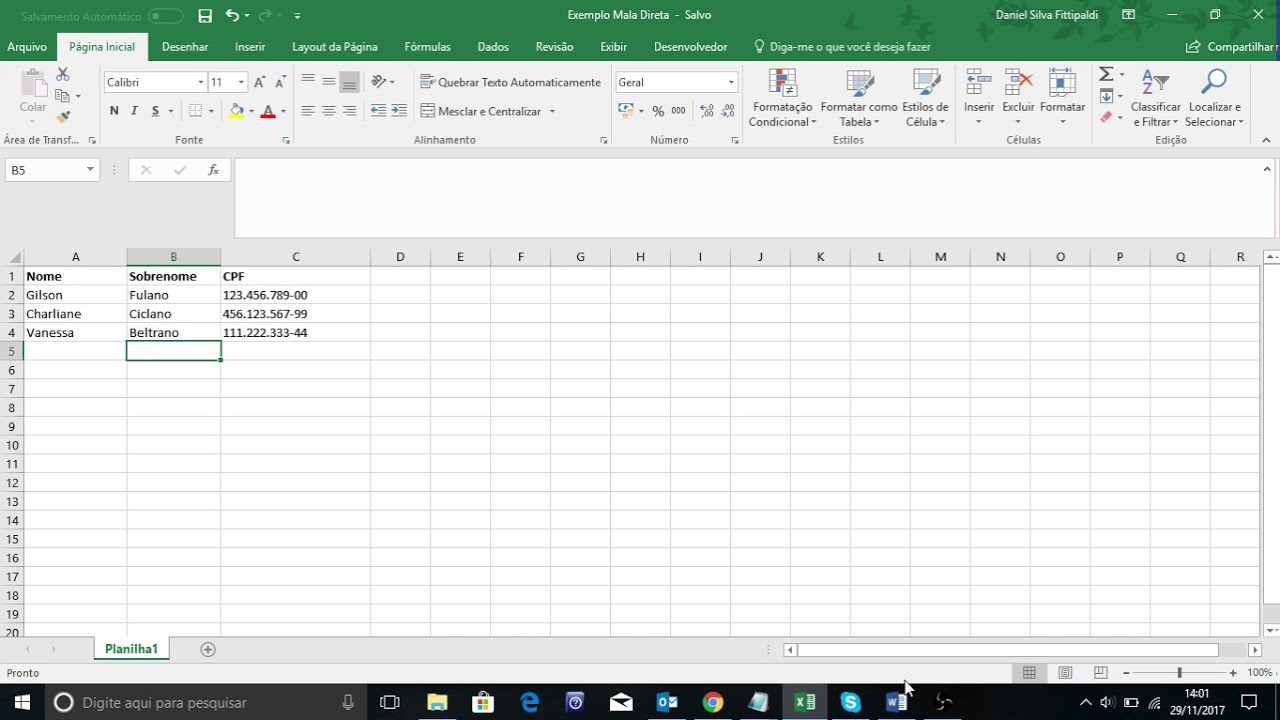The image size is (1280, 720).
Task: Click the red font color icon
Action: pyautogui.click(x=267, y=111)
